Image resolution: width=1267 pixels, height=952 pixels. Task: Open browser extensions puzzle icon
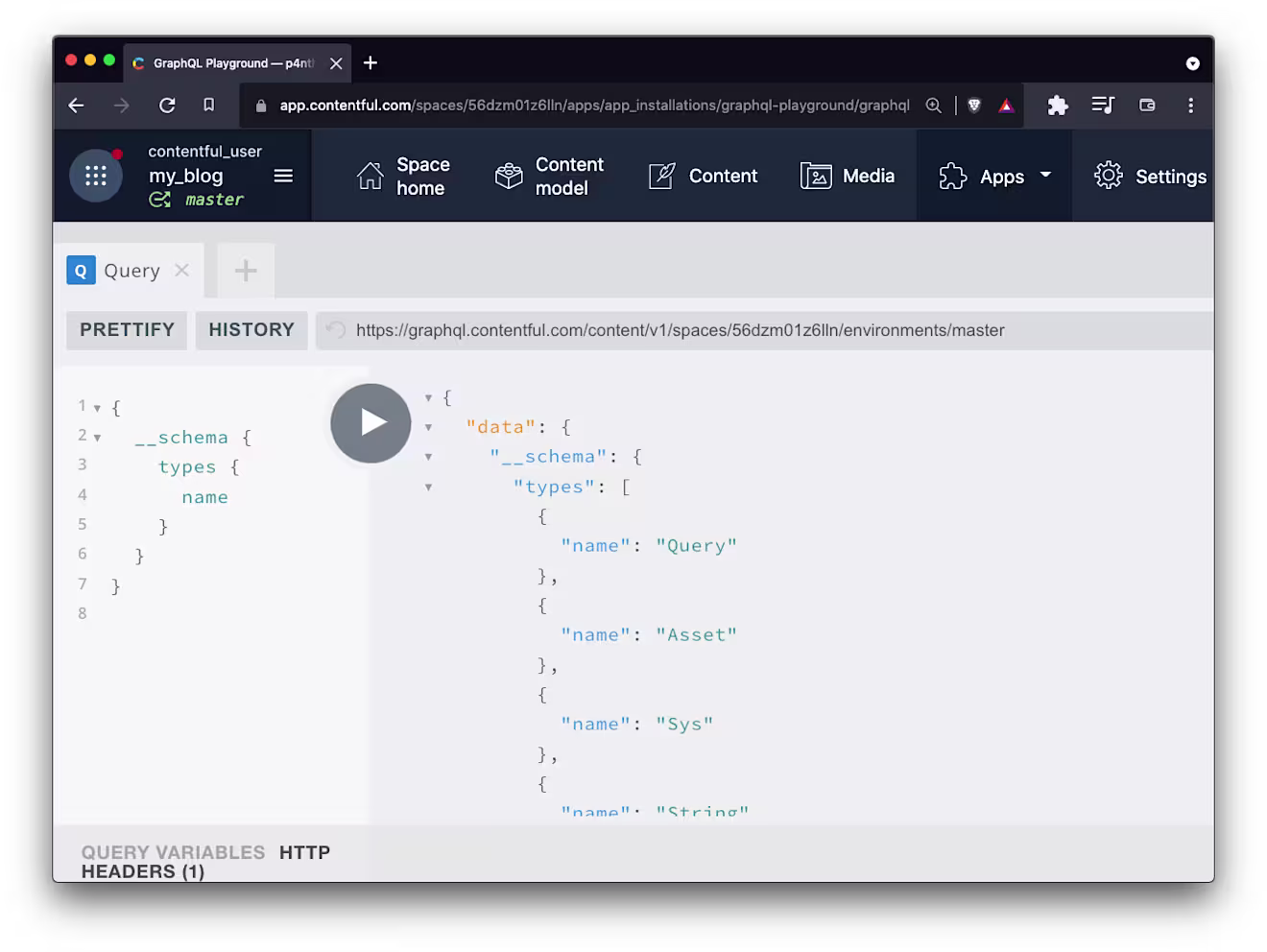pos(1058,106)
